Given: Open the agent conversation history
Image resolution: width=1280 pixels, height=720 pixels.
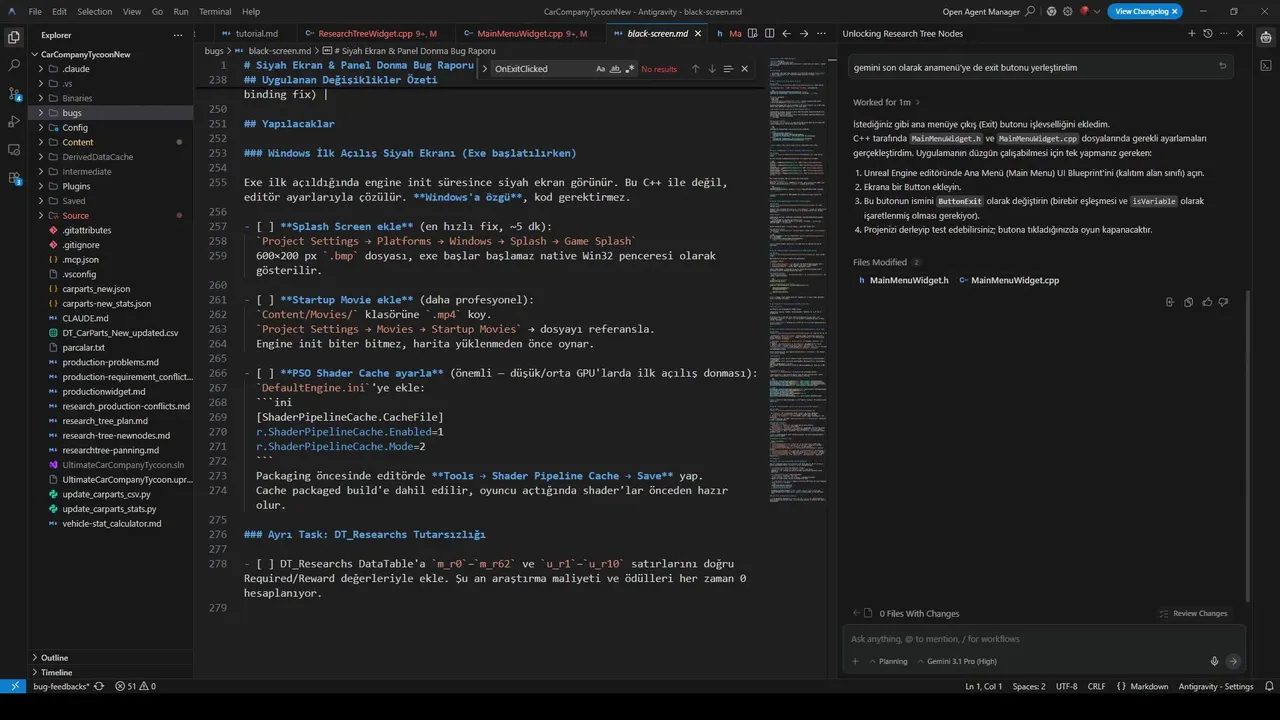Looking at the screenshot, I should 1207,33.
